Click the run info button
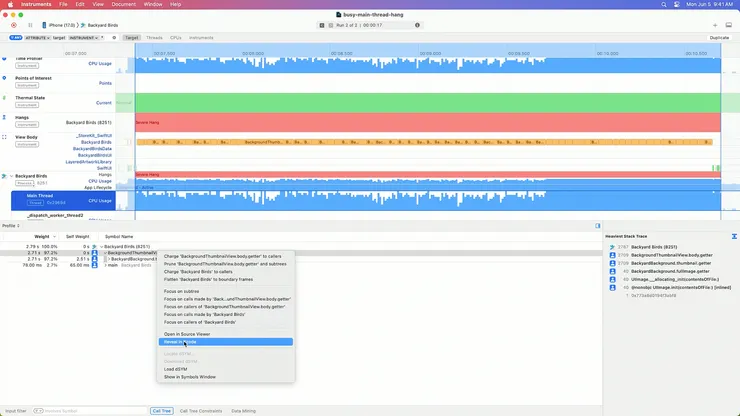 pos(417,25)
